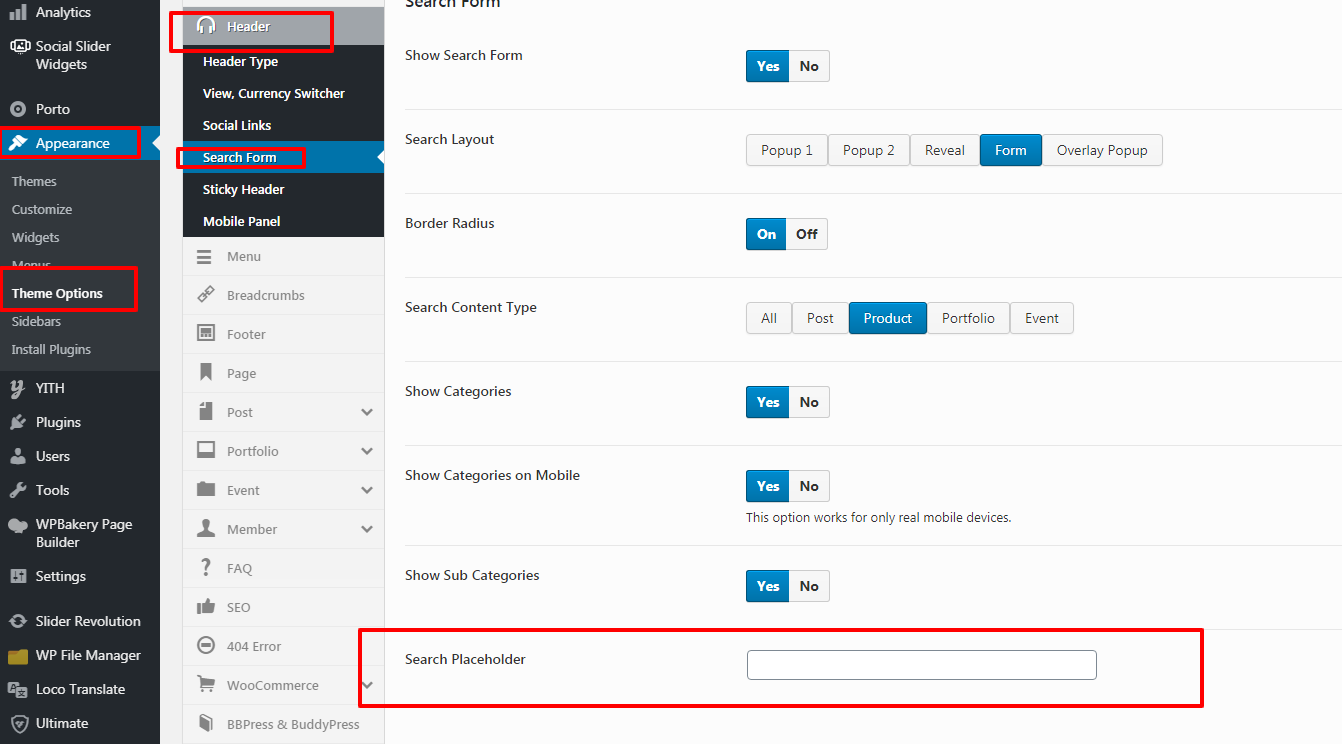Click the Search Placeholder text field
Screen dimensions: 1342x744
(922, 665)
